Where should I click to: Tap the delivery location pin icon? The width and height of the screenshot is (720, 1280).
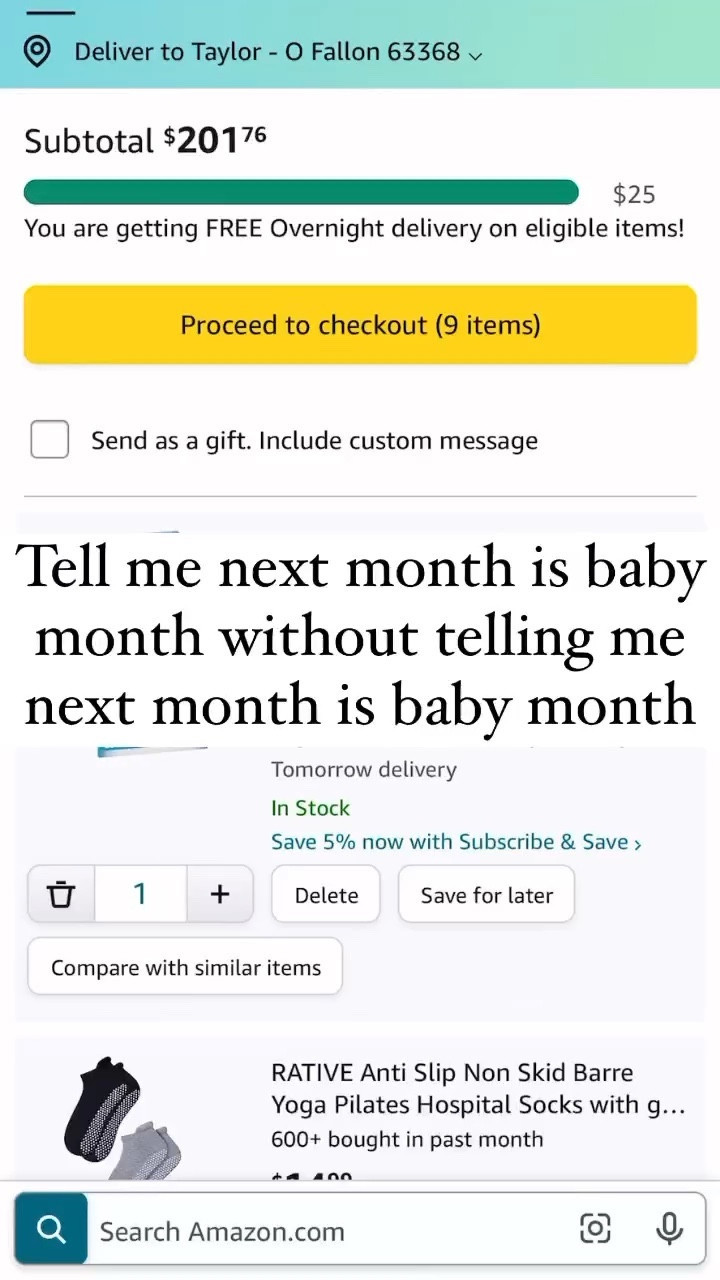click(37, 52)
